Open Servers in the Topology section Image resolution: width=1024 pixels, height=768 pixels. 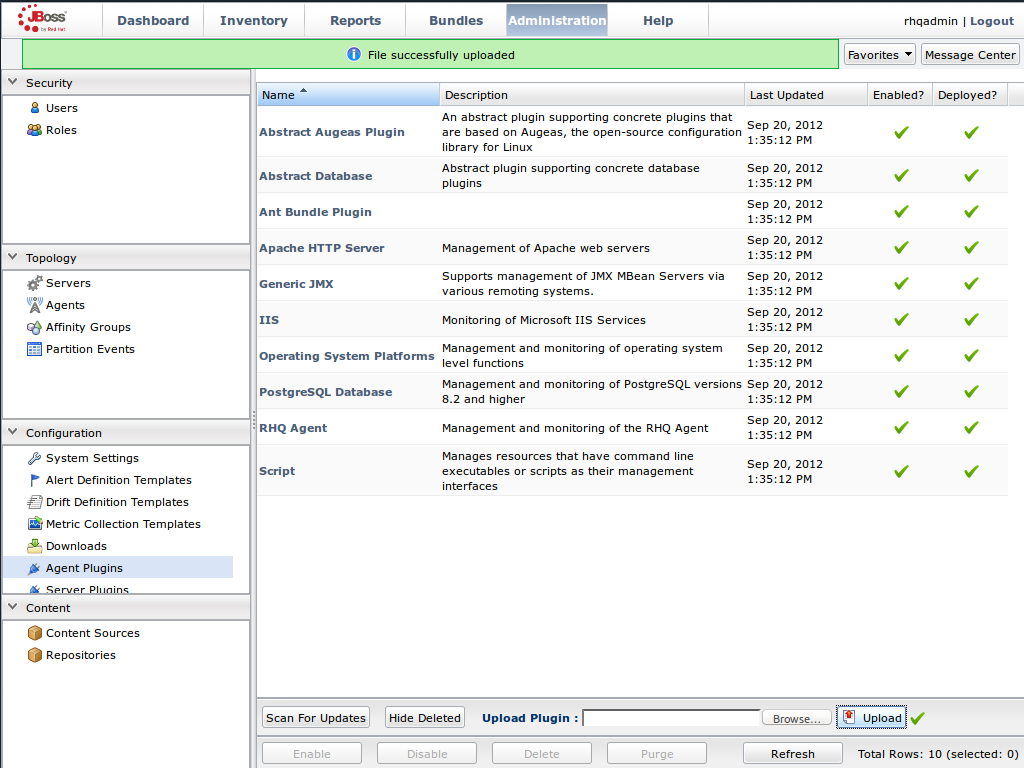click(x=35, y=283)
